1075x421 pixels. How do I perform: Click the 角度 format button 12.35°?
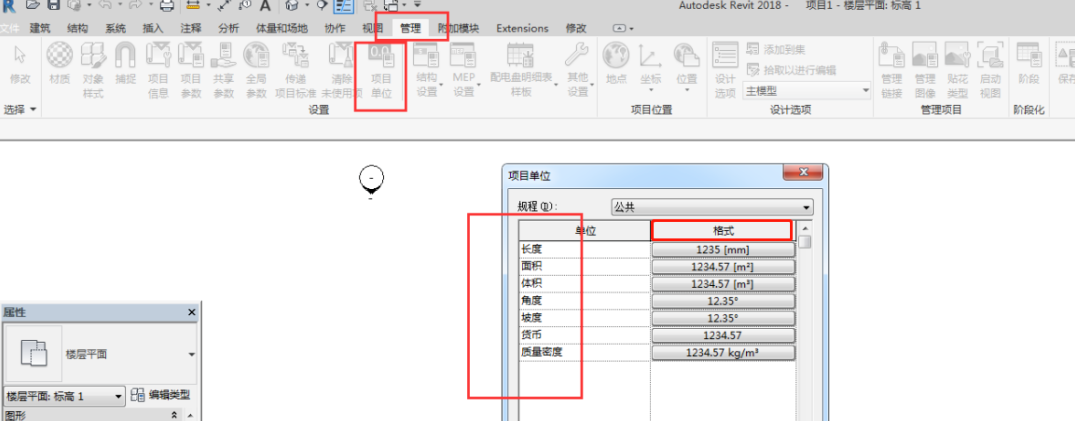coord(723,301)
